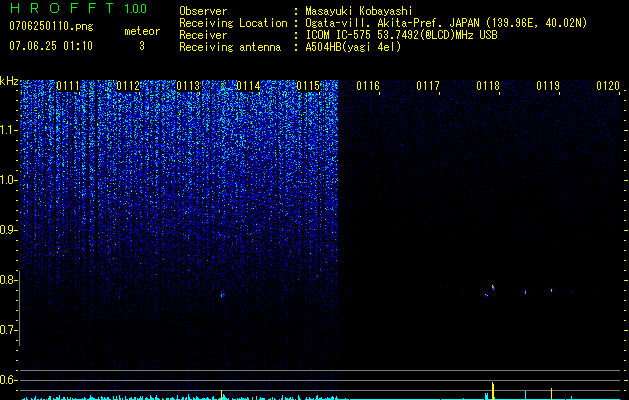Image resolution: width=629 pixels, height=400 pixels.
Task: Click the 1.0 kHz axis label
Action: [x=8, y=180]
